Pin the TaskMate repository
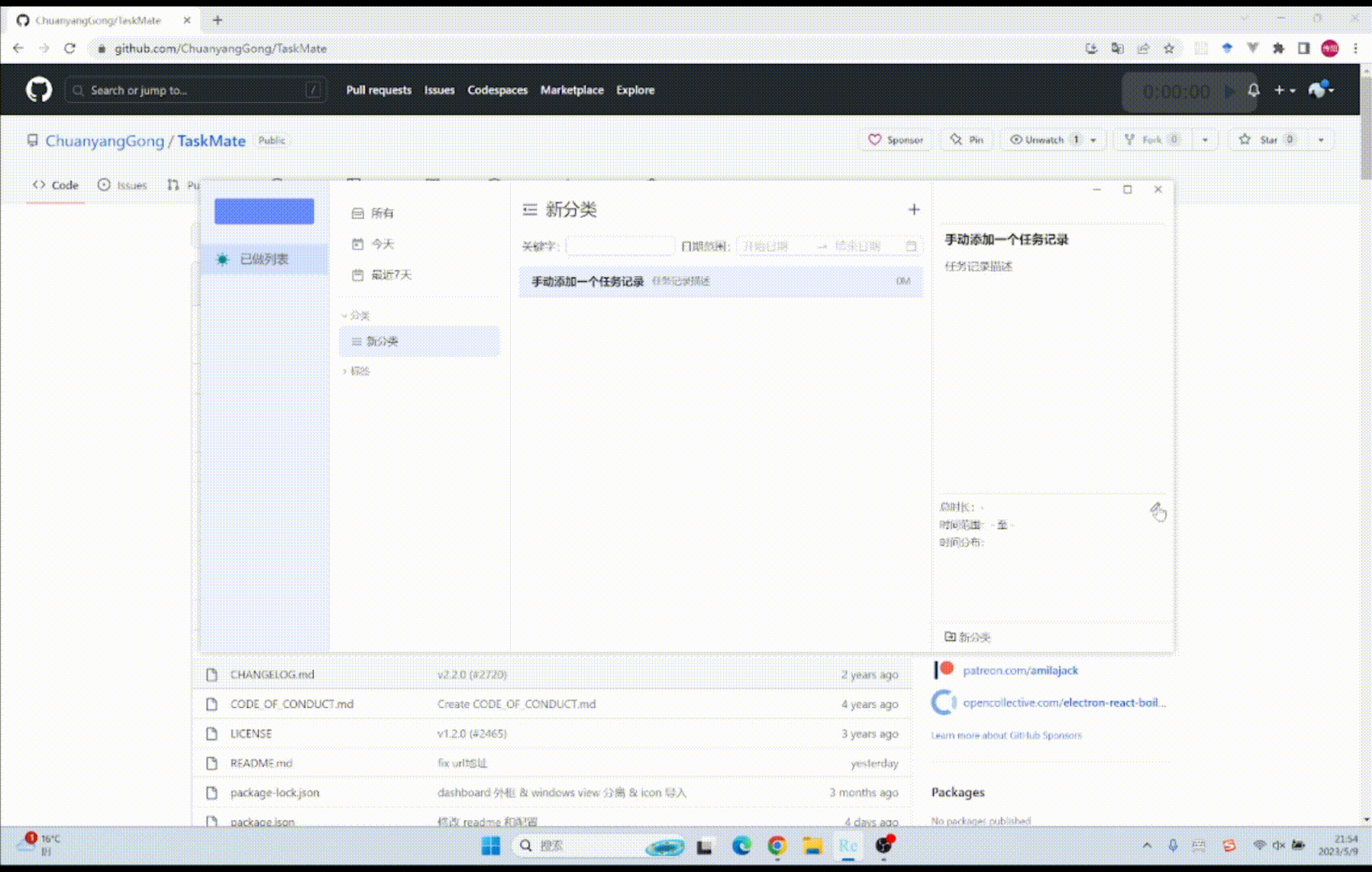This screenshot has width=1372, height=872. 966,139
